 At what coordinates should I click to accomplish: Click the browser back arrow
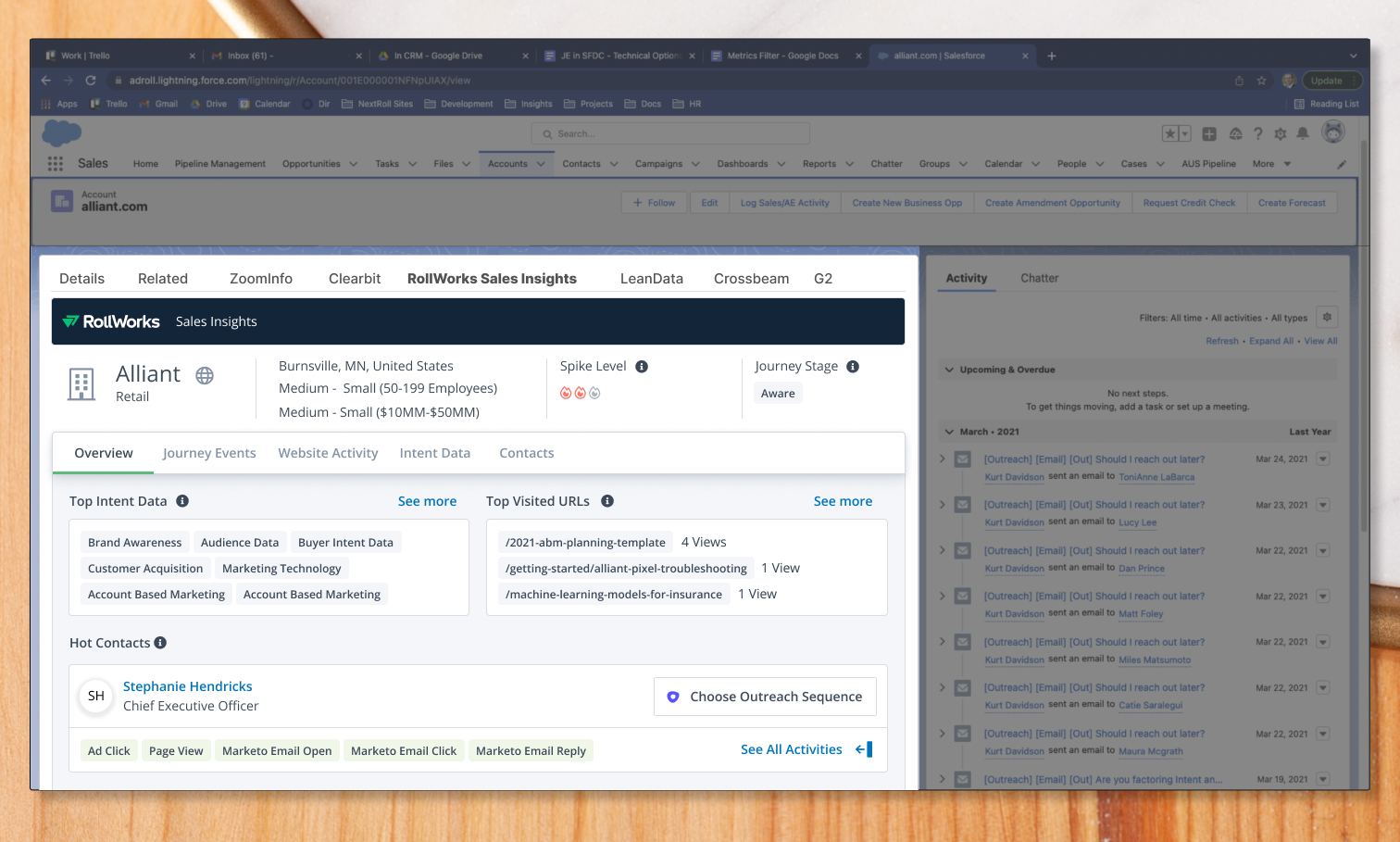[46, 81]
